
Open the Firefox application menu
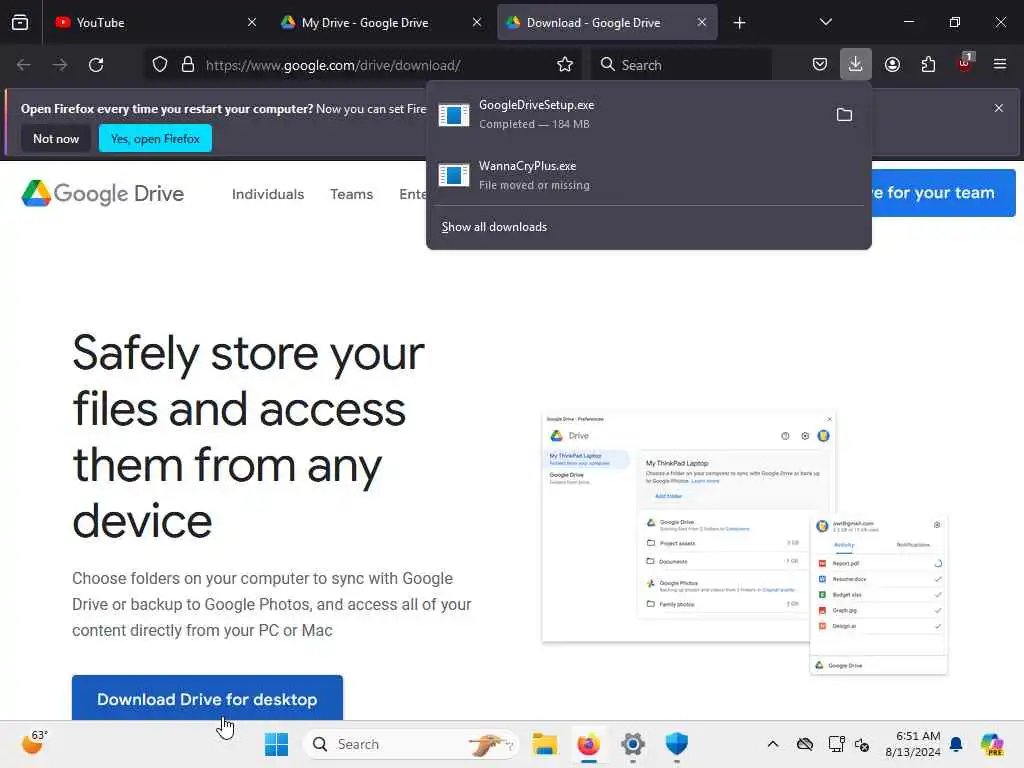tap(1000, 64)
